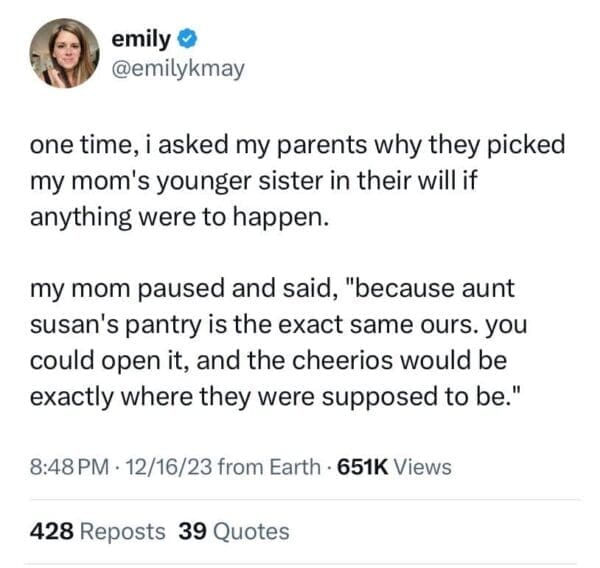Click the 8:48 PM timestamp
Image resolution: width=600 pixels, height=568 pixels.
click(x=66, y=467)
